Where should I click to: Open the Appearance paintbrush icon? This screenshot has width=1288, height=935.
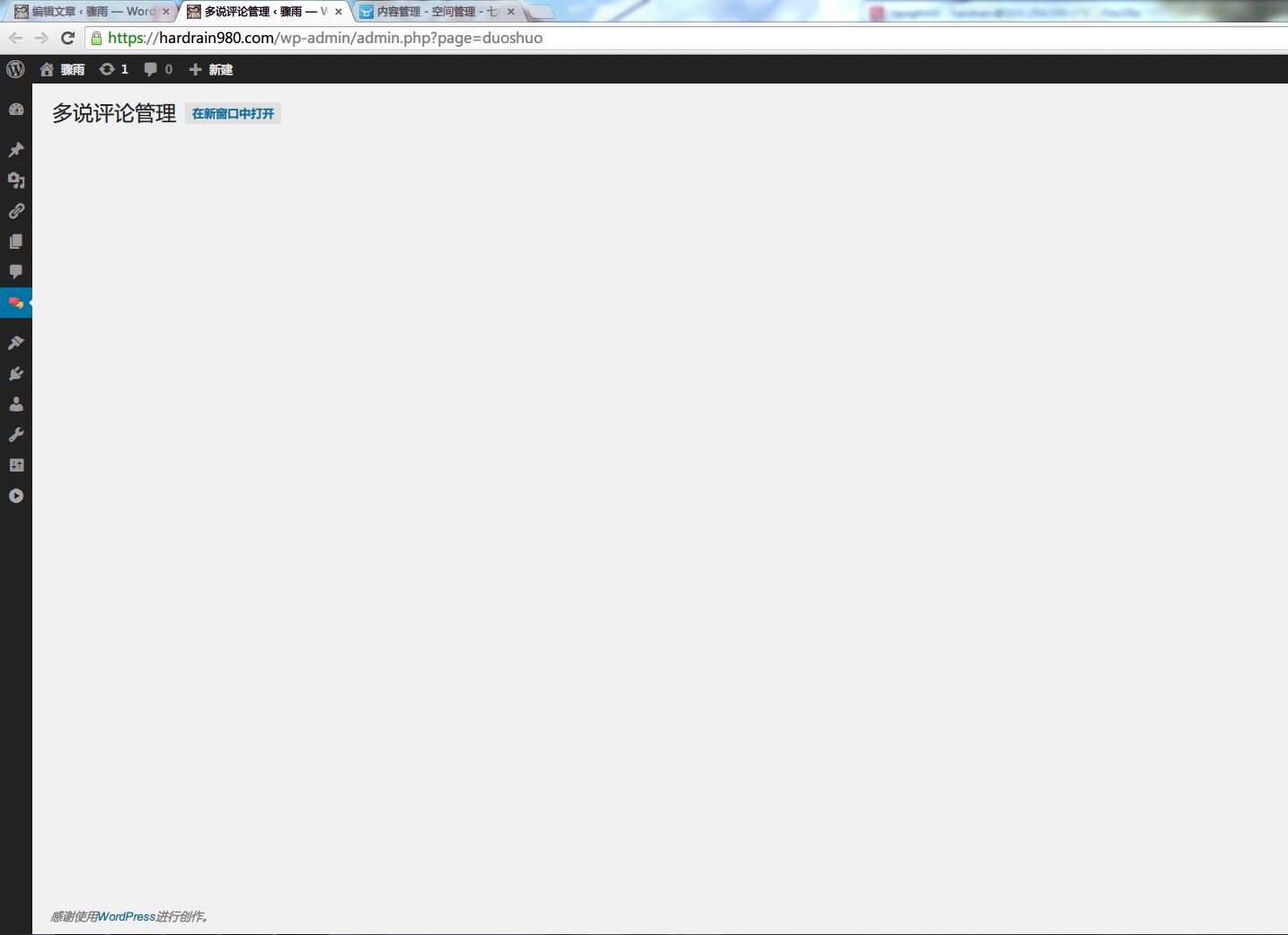(x=16, y=343)
